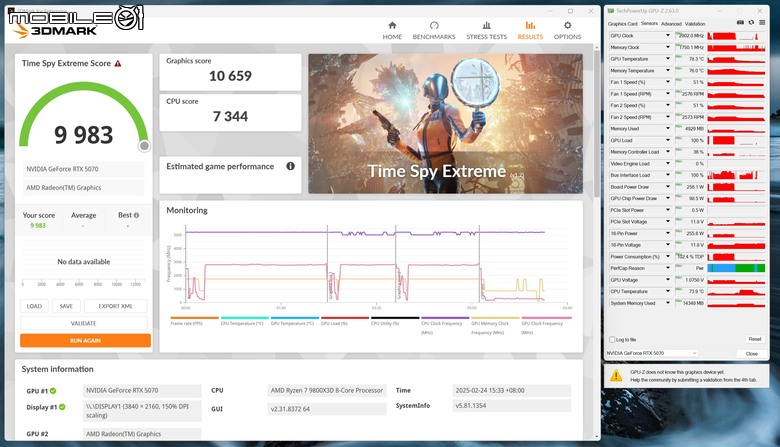Click the 3DMark window vertical scrollbar
Screen dimensions: 780x447
(x=597, y=122)
